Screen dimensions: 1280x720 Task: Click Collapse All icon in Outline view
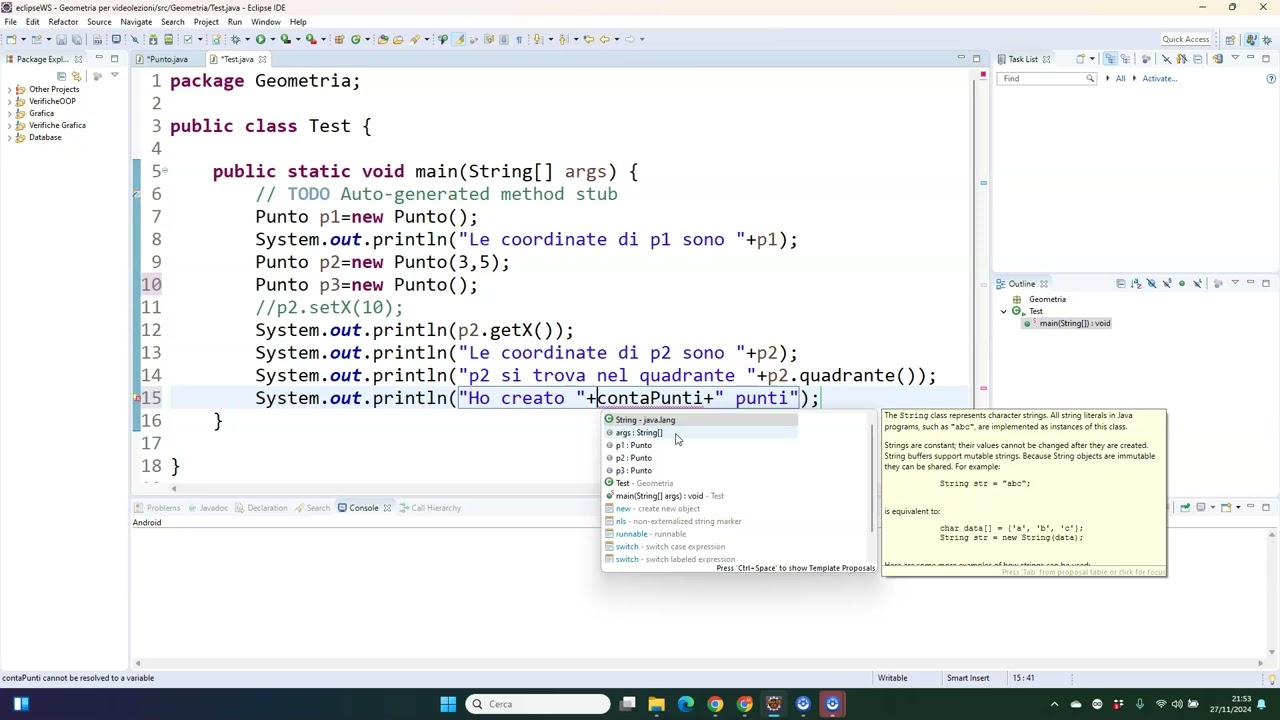pos(1121,284)
